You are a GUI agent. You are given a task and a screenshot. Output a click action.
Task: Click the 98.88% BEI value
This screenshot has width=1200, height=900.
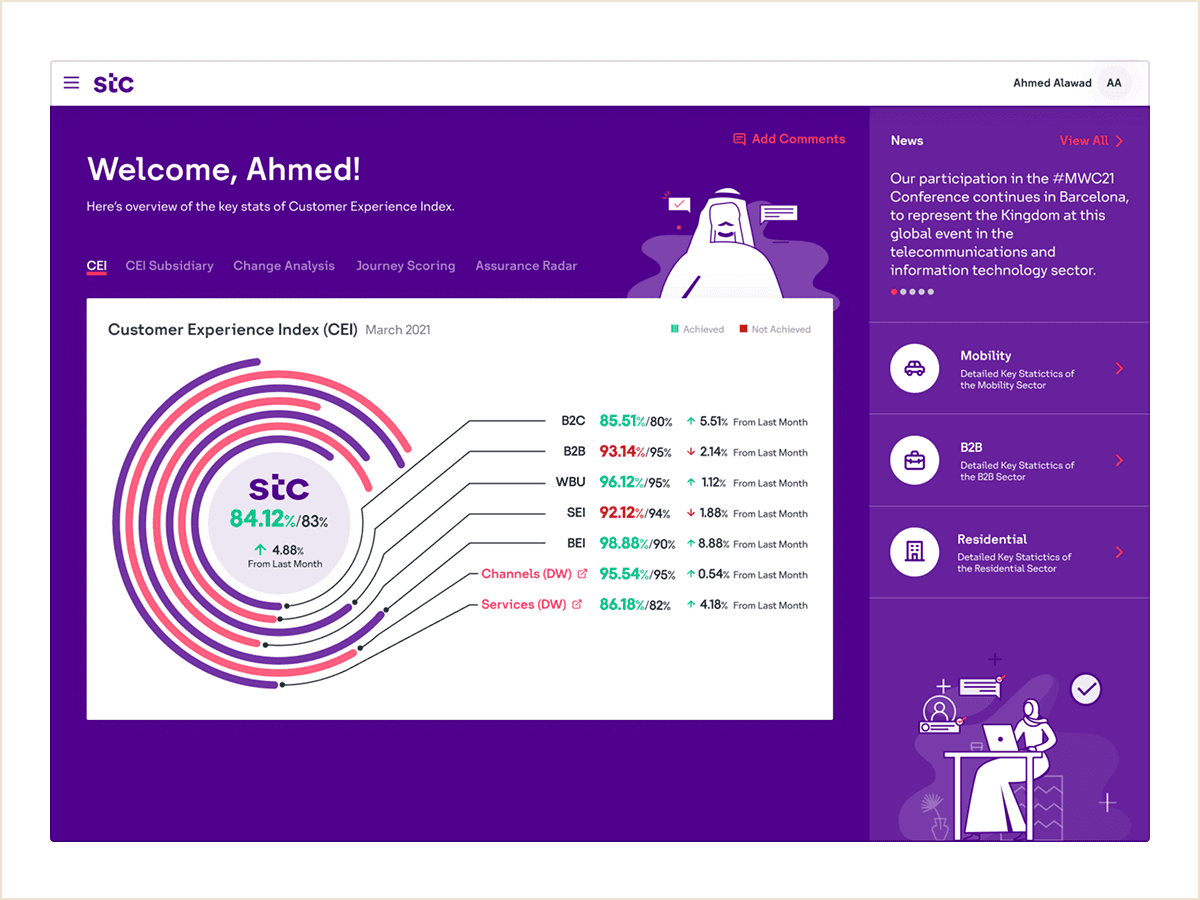pyautogui.click(x=624, y=543)
